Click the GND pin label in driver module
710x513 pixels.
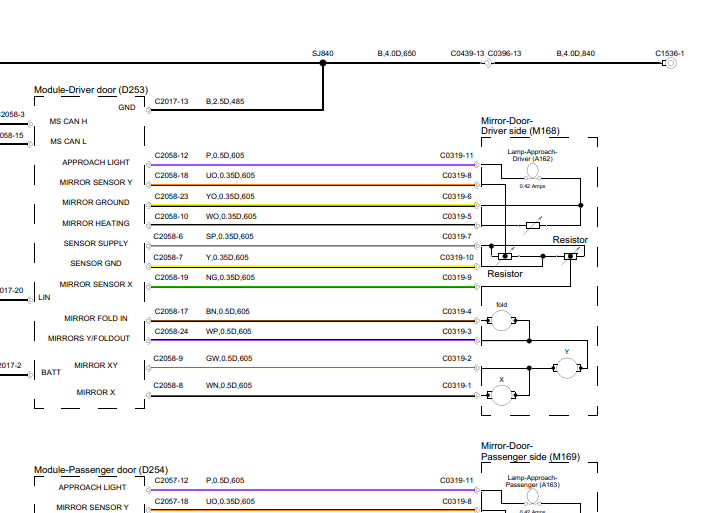pyautogui.click(x=127, y=107)
